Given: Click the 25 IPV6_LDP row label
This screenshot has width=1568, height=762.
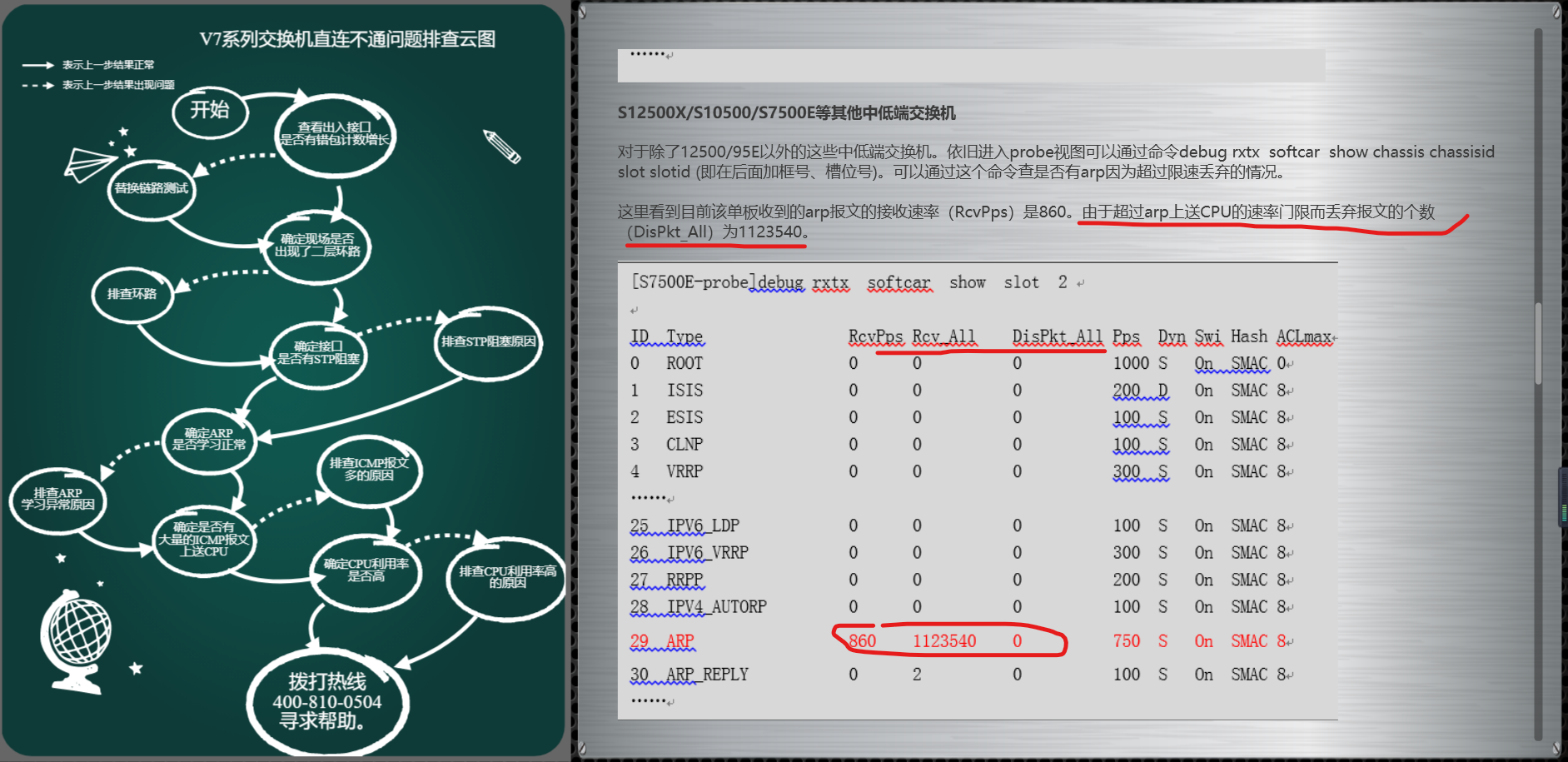Looking at the screenshot, I should click(684, 526).
